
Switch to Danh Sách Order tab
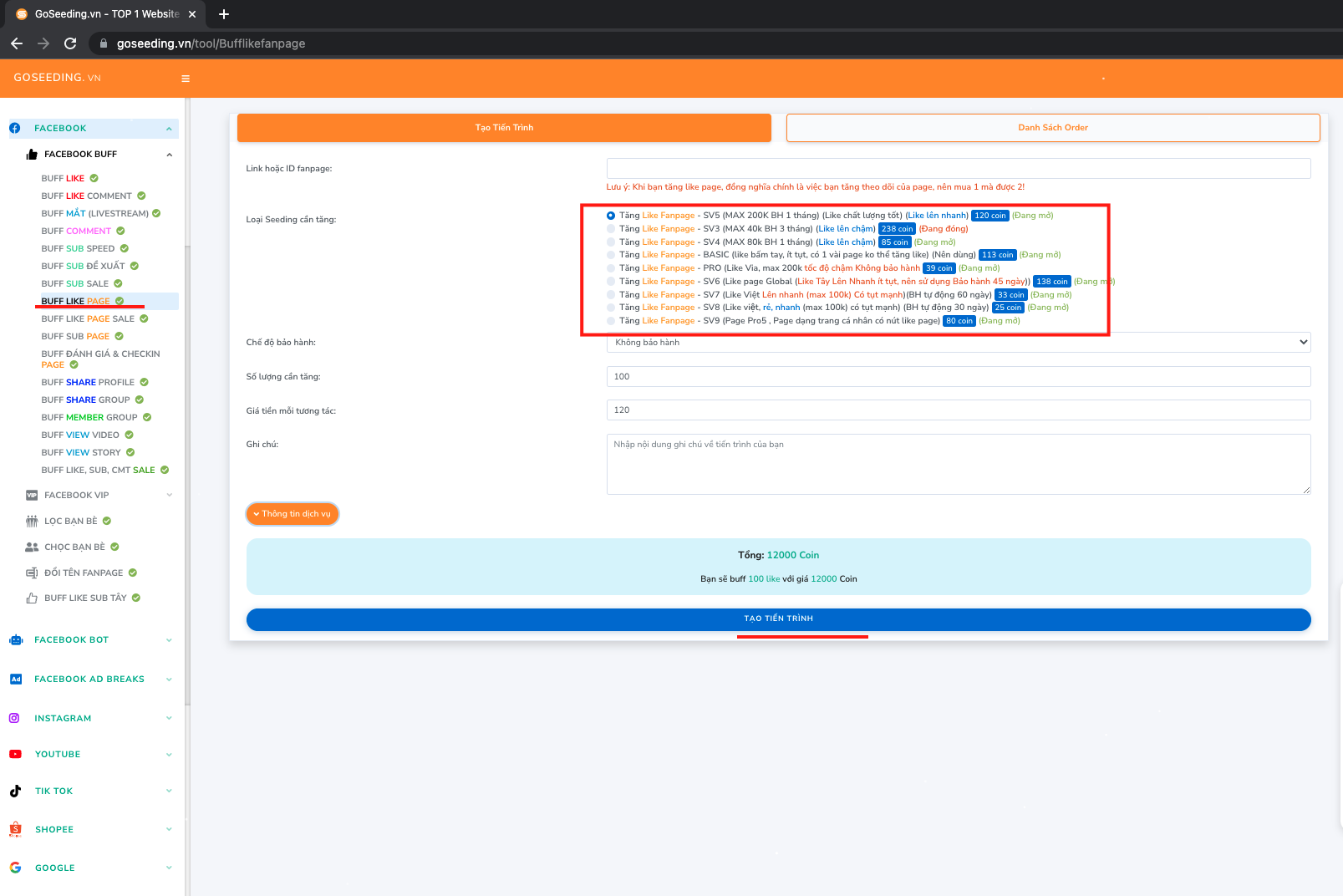[1053, 128]
